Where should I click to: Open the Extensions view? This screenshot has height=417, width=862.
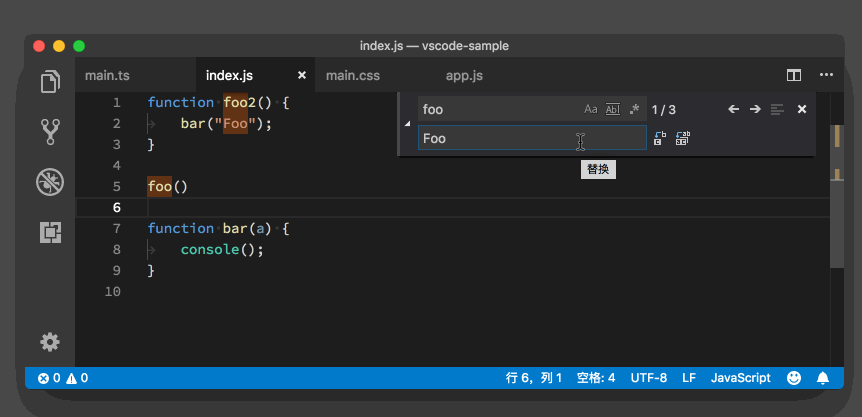click(x=50, y=232)
